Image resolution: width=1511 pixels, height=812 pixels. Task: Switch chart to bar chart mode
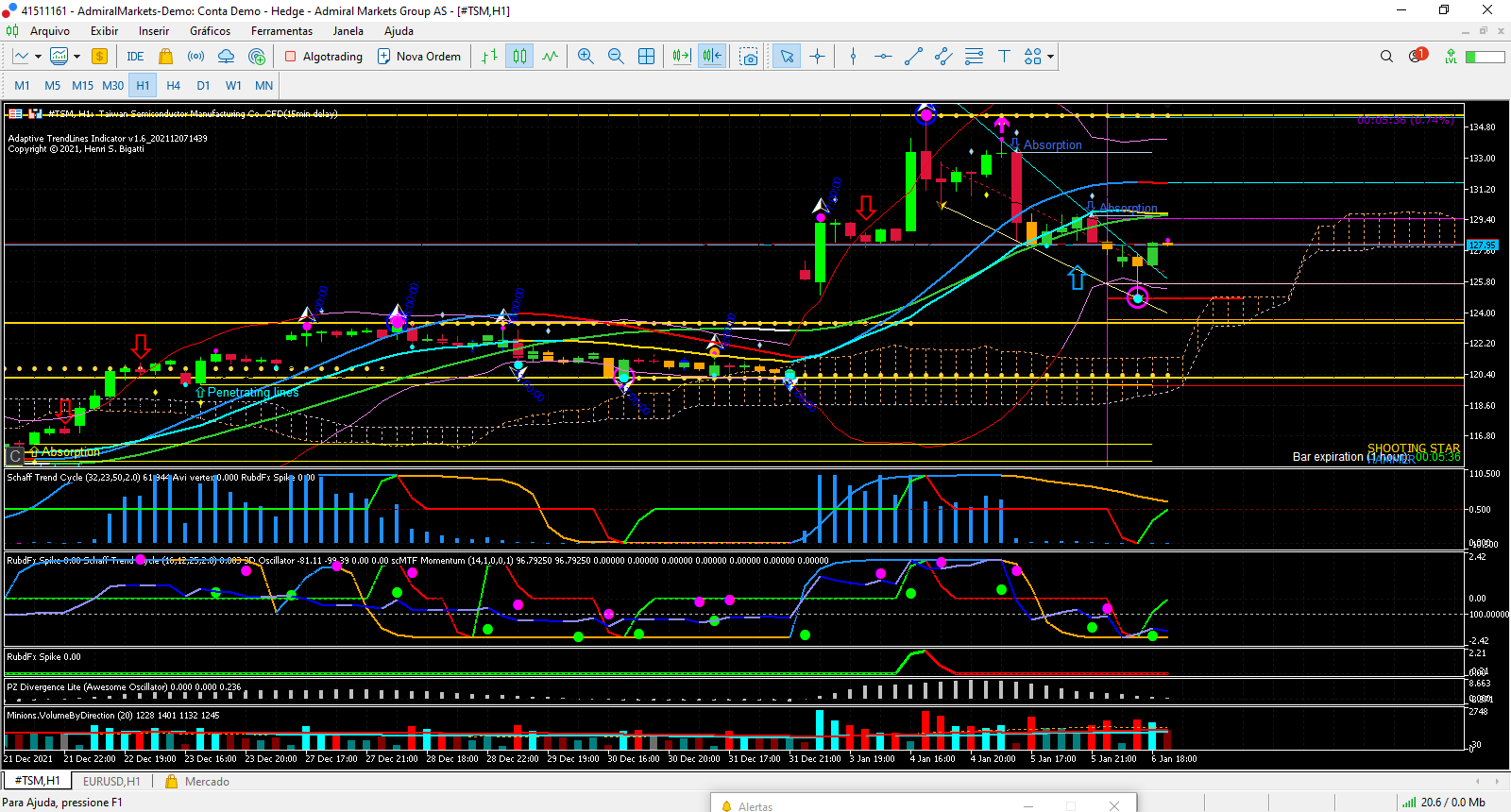coord(489,57)
